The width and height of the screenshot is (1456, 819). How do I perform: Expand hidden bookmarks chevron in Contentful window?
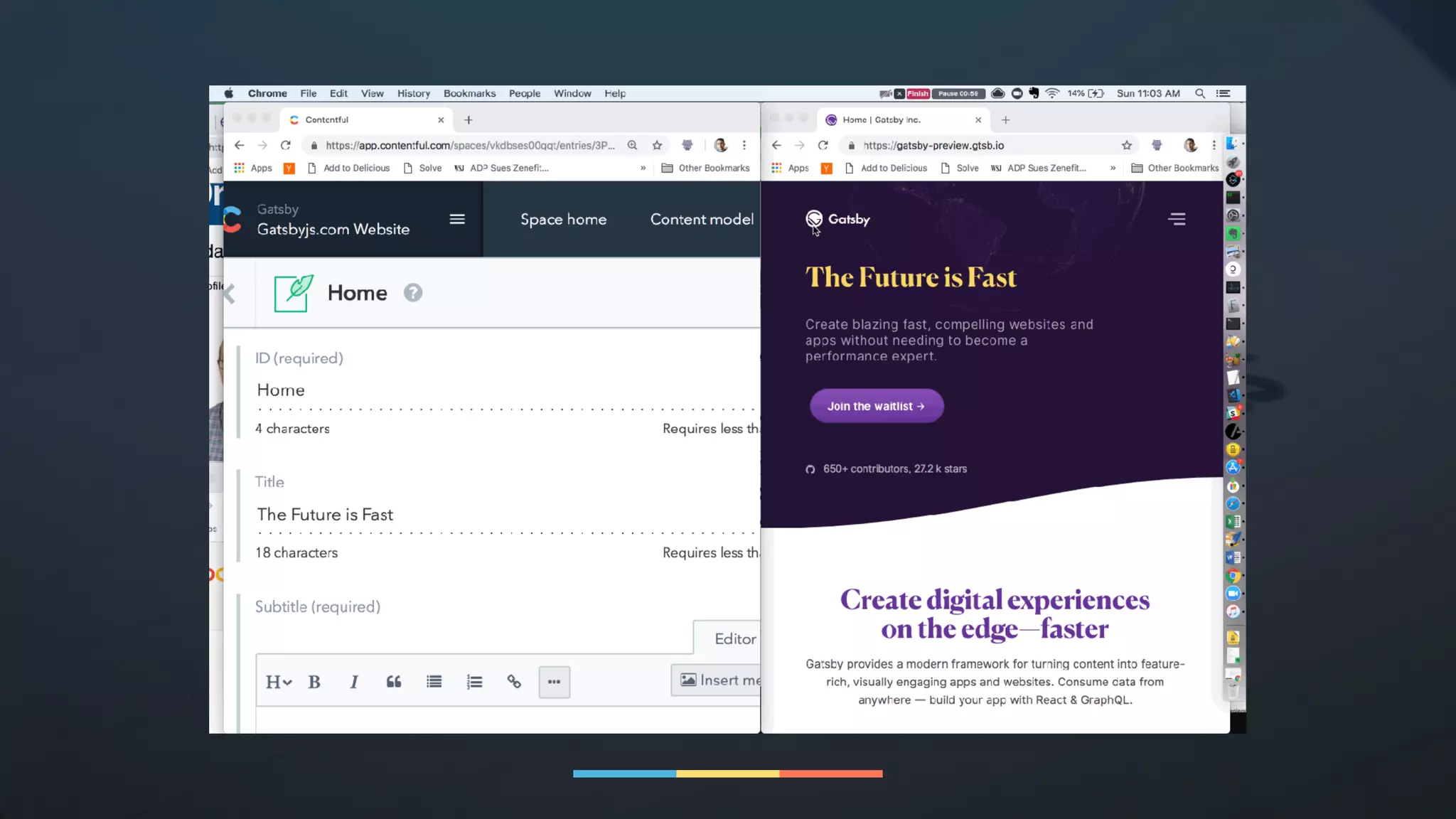pyautogui.click(x=643, y=168)
